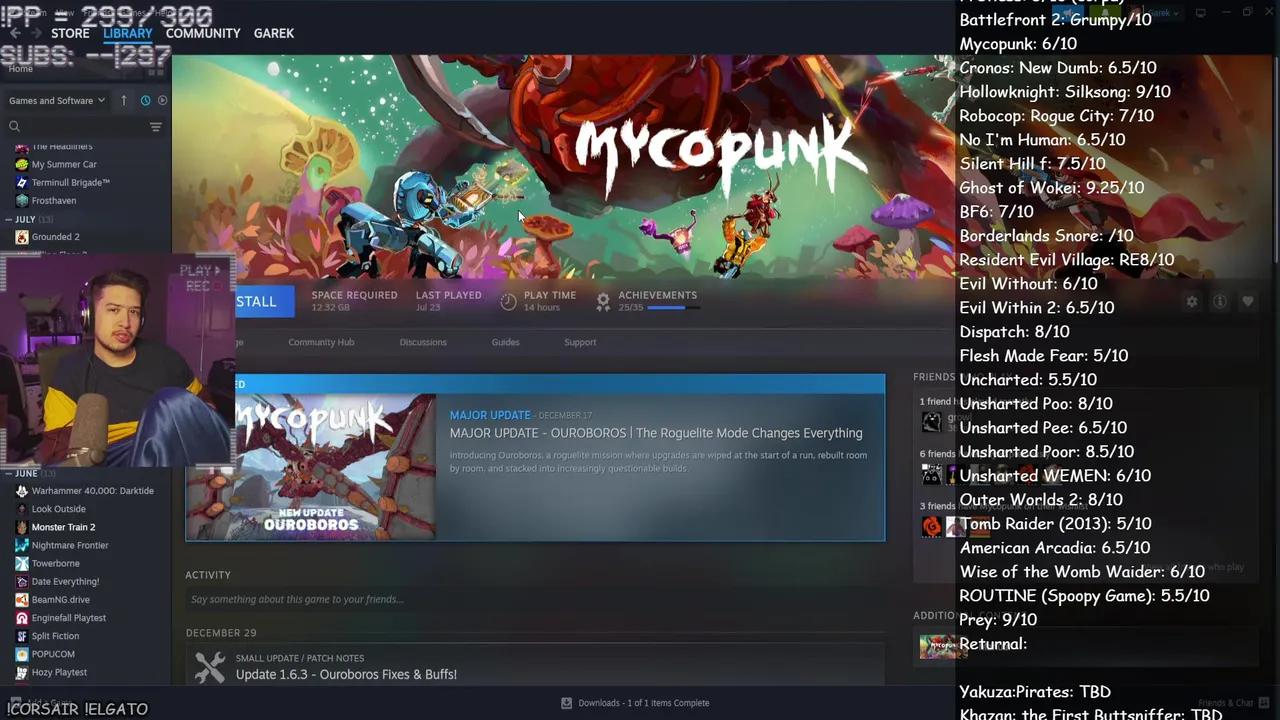Screen dimensions: 1280x720
Task: Open Downloads 1 of 1 Items Complete
Action: [x=644, y=703]
